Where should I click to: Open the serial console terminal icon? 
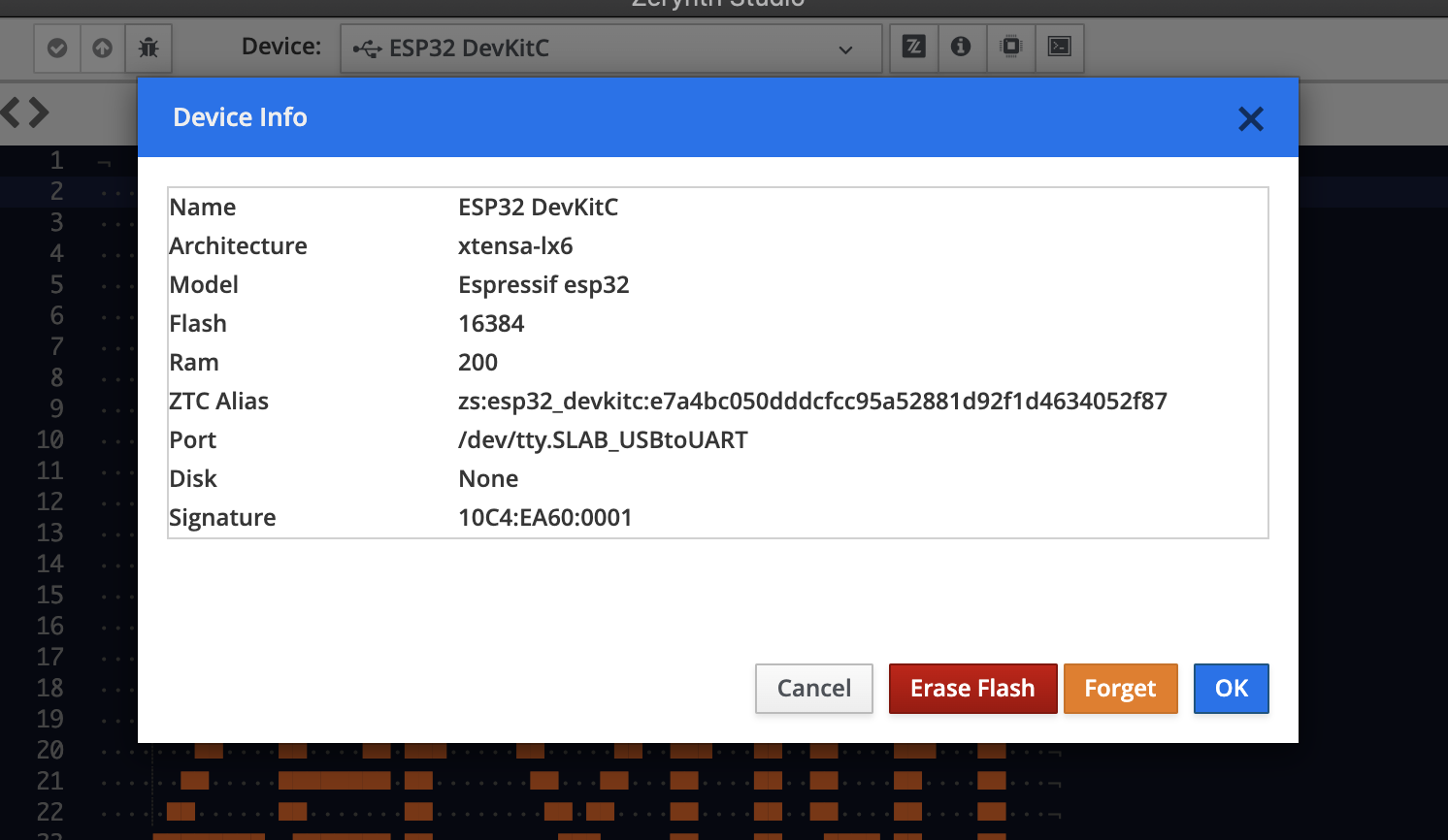pyautogui.click(x=1060, y=47)
